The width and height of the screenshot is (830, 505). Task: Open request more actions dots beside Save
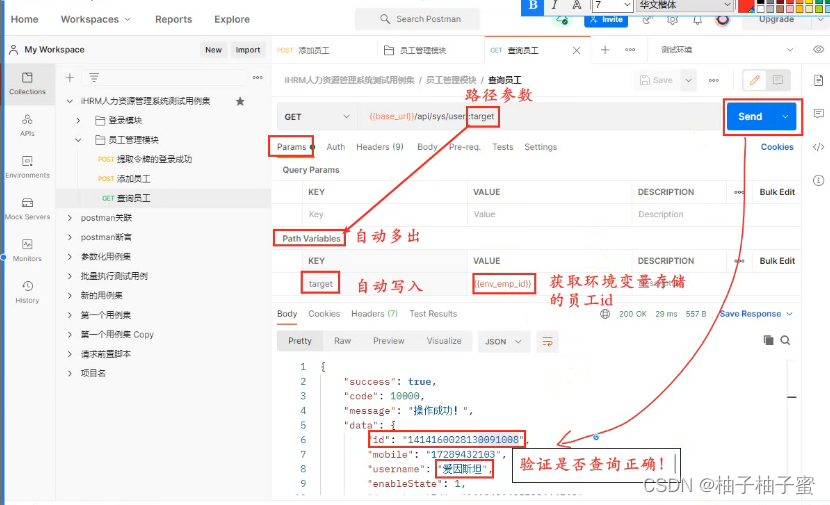pos(714,80)
